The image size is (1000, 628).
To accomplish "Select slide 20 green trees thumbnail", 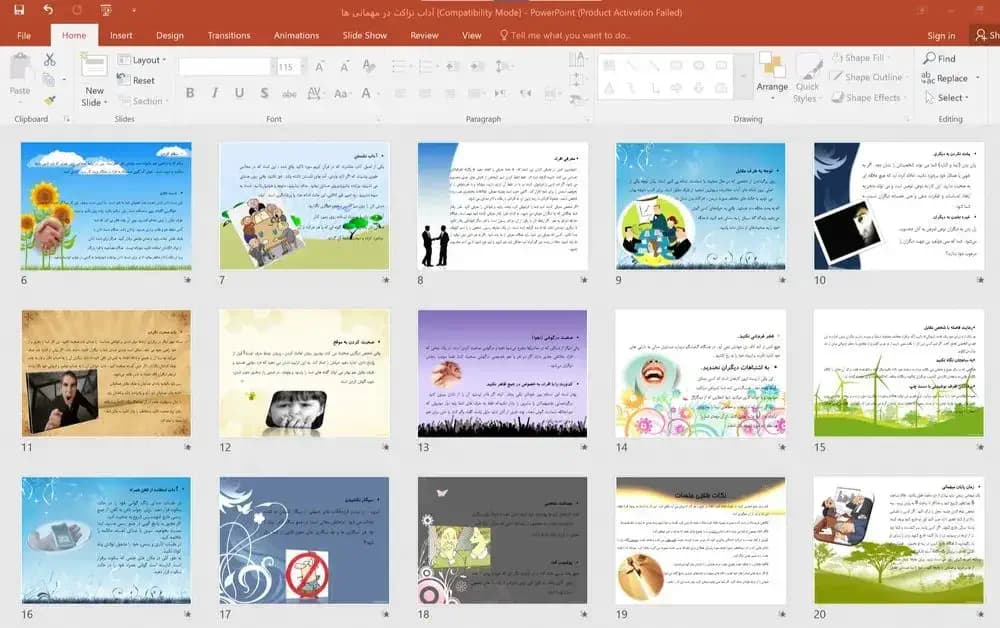I will coord(899,541).
